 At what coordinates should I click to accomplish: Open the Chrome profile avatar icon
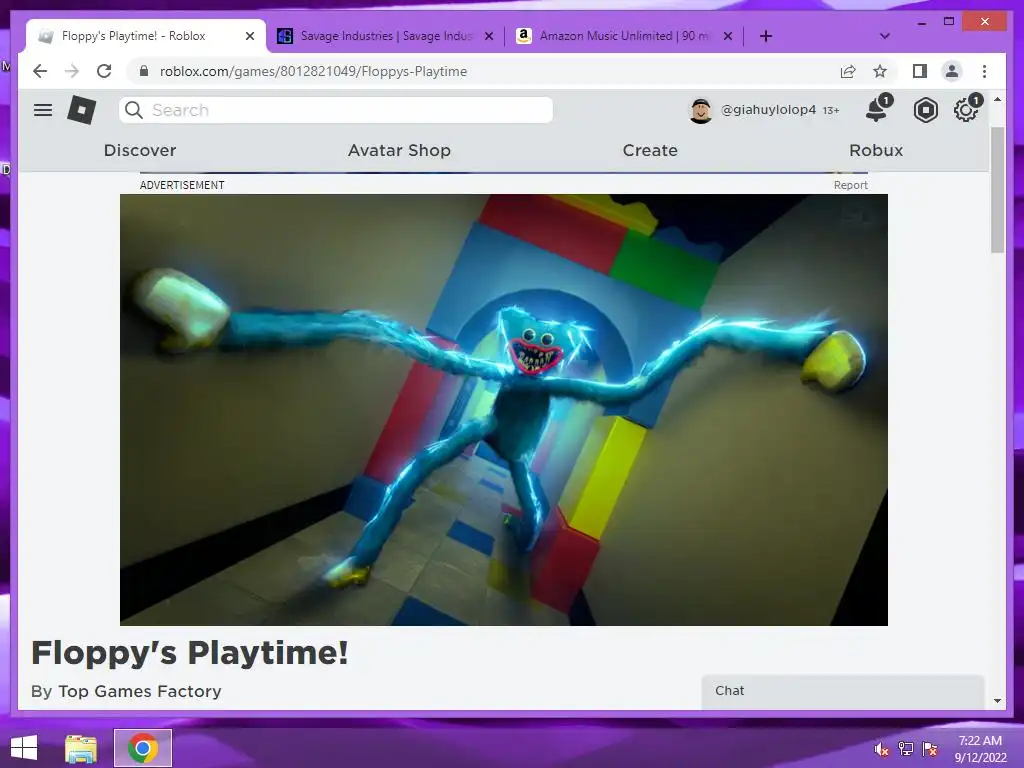pyautogui.click(x=952, y=71)
